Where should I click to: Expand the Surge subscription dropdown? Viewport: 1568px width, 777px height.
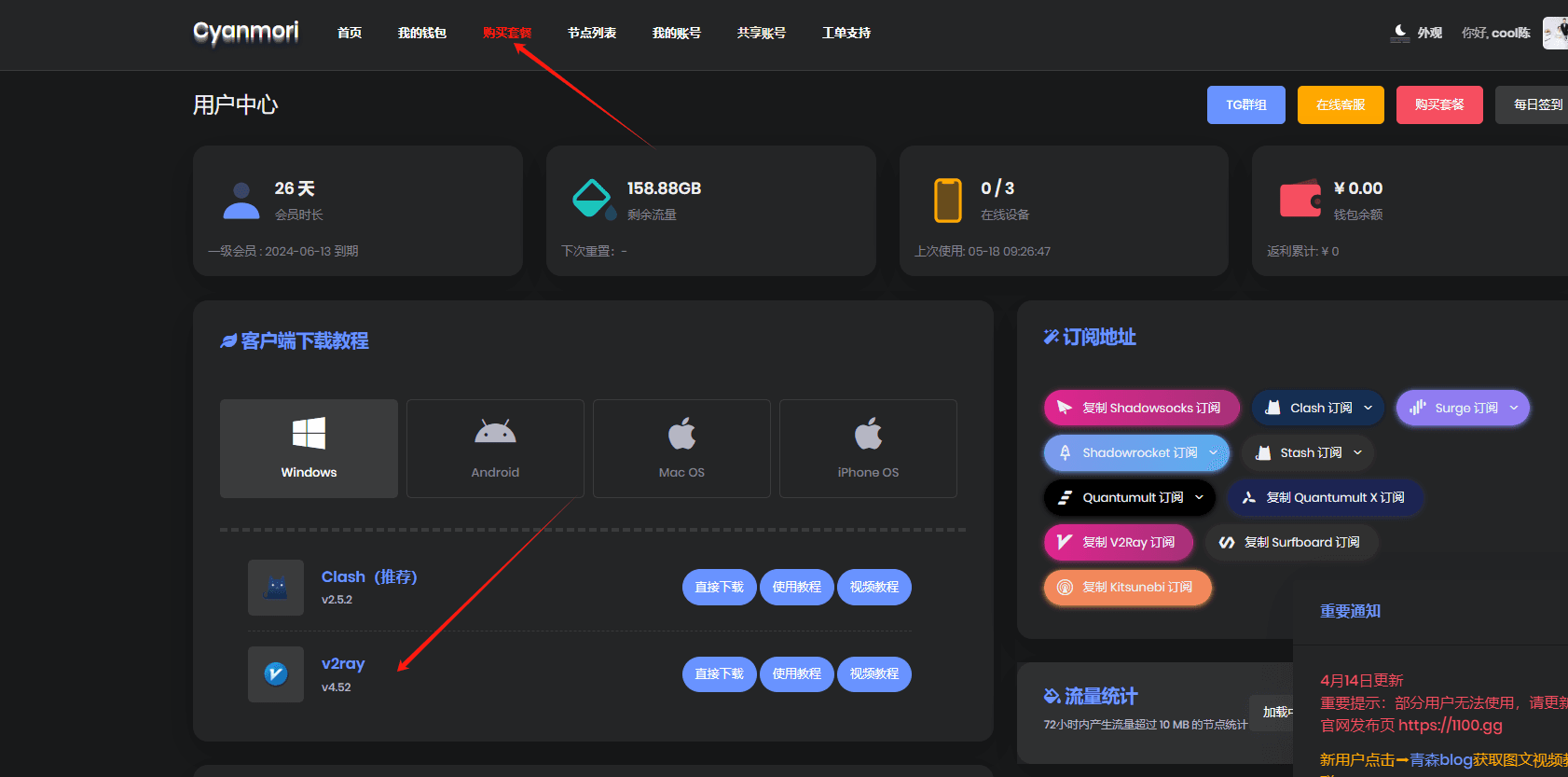(x=1463, y=408)
